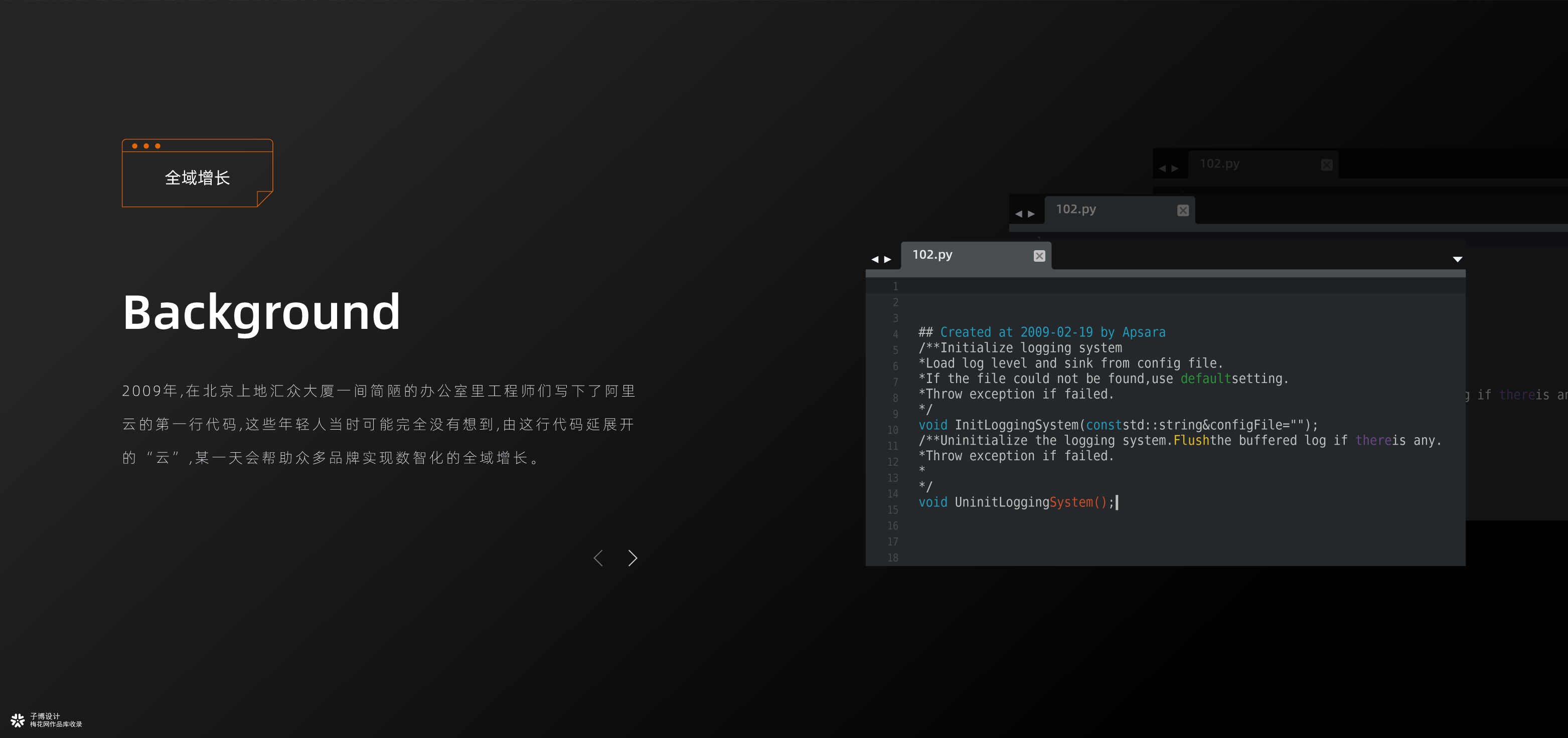Screen dimensions: 1568x738
Task: Click the line void InitLoggingSystem
Action: pos(1118,425)
